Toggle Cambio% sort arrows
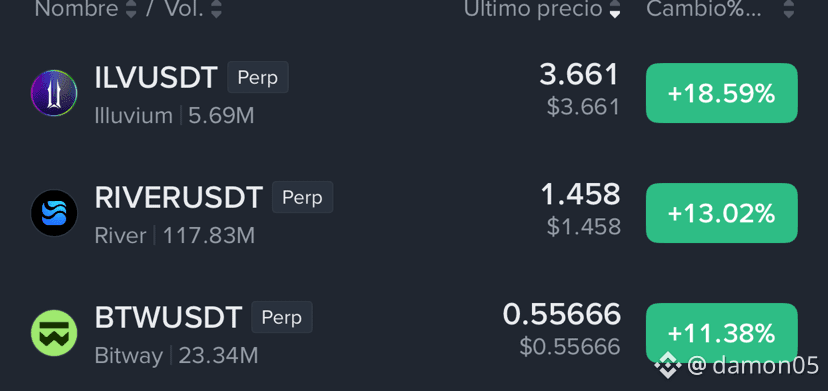 click(788, 9)
